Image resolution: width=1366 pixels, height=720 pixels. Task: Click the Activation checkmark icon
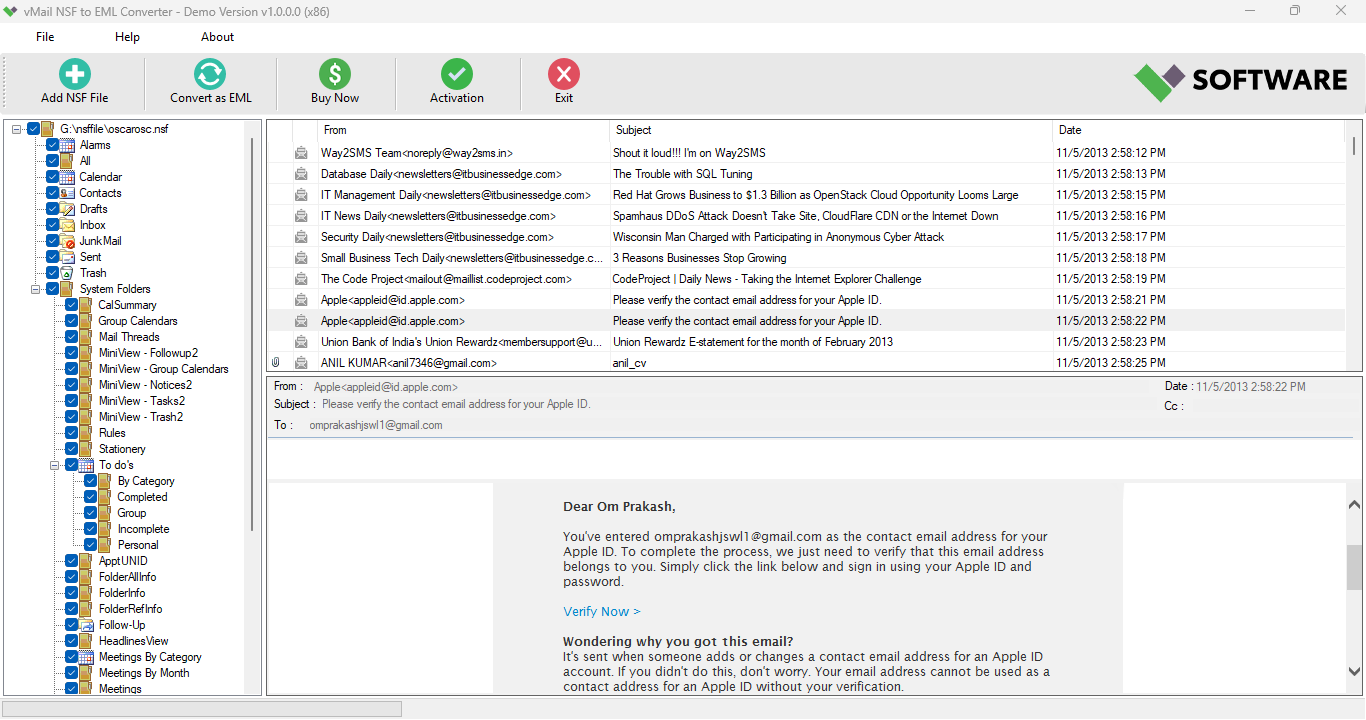[x=457, y=73]
